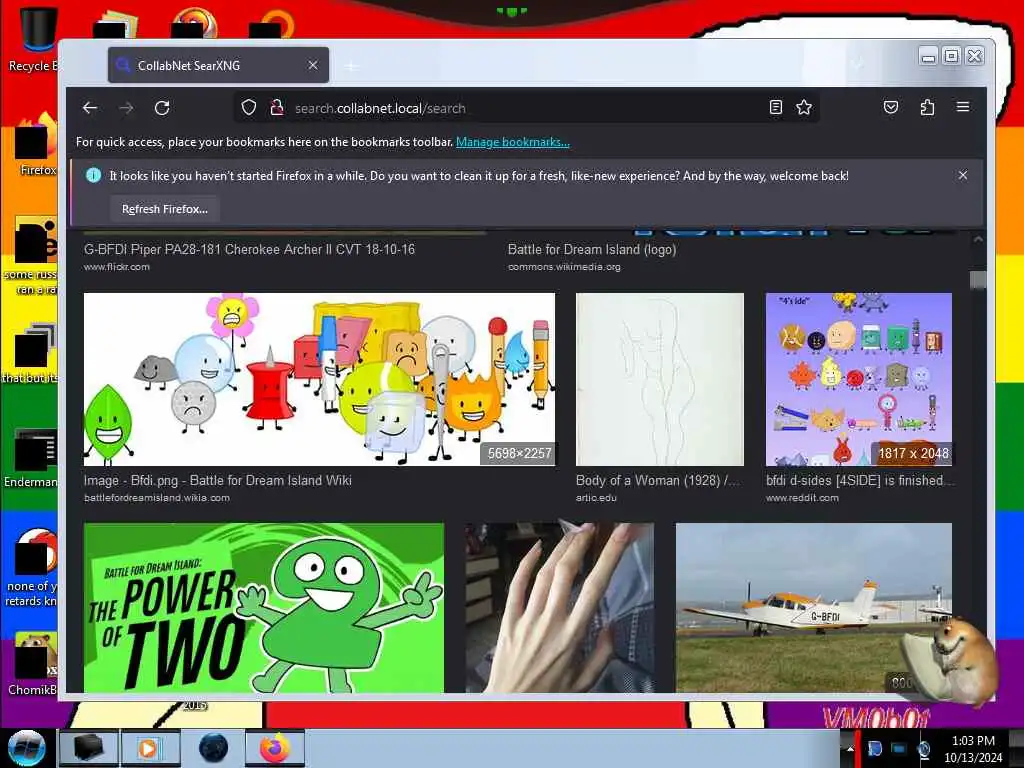Reload the current search page
Image resolution: width=1024 pixels, height=768 pixels.
click(x=162, y=108)
